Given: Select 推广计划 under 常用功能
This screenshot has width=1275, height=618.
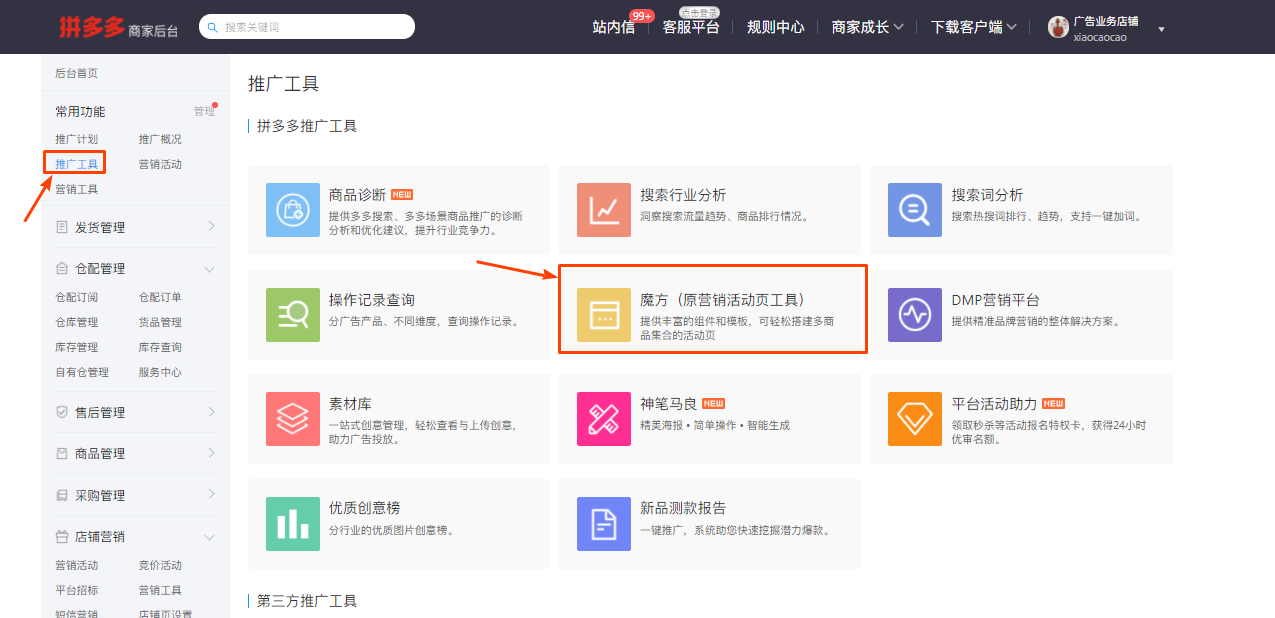Looking at the screenshot, I should [x=77, y=139].
